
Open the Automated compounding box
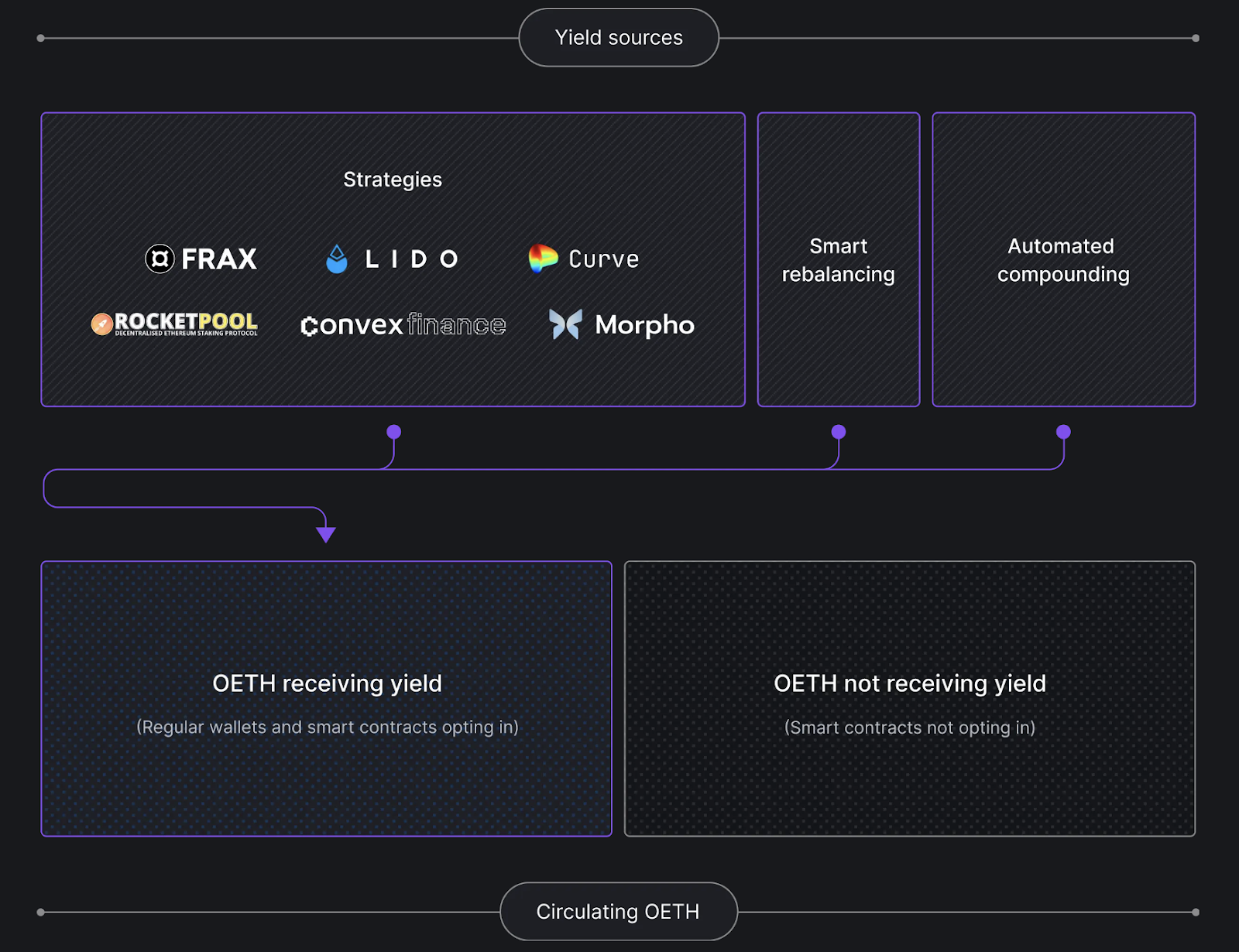(x=1063, y=260)
